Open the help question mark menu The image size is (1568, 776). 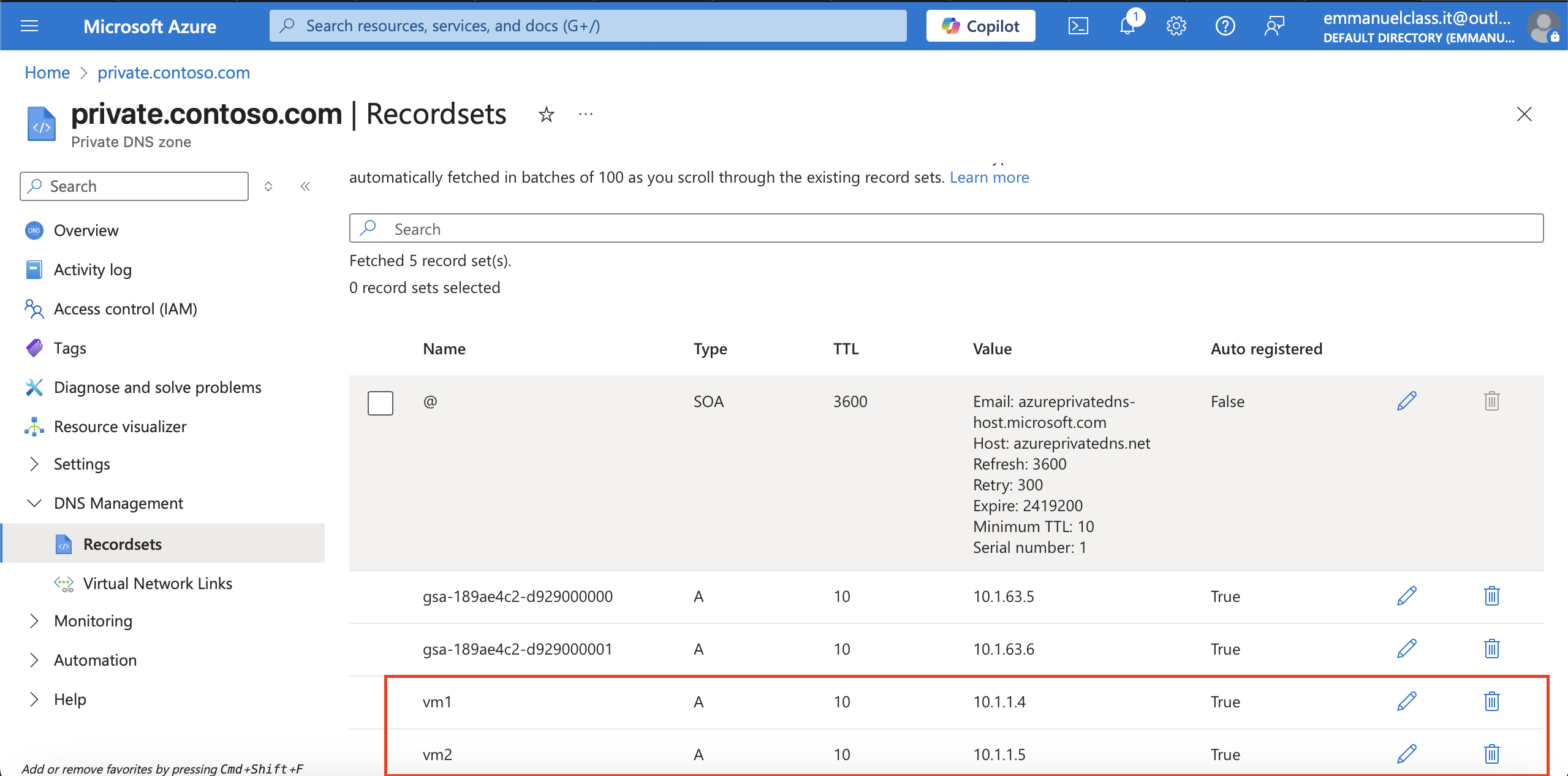tap(1225, 26)
